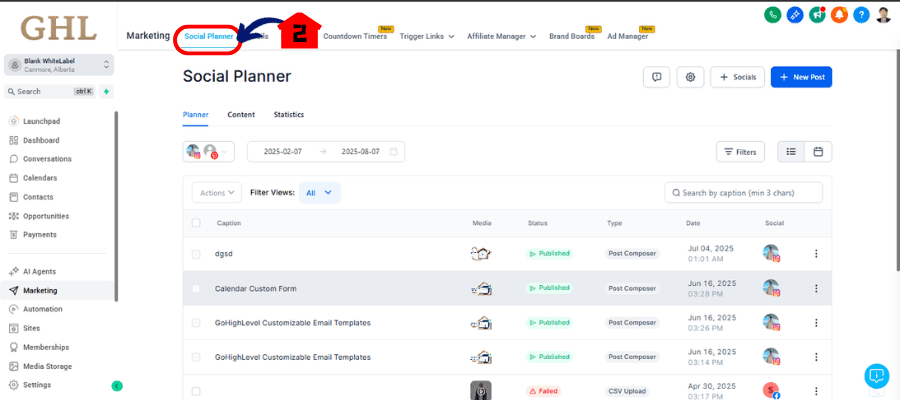The width and height of the screenshot is (900, 400).
Task: Open Ad Manager in top navigation
Action: click(x=628, y=36)
